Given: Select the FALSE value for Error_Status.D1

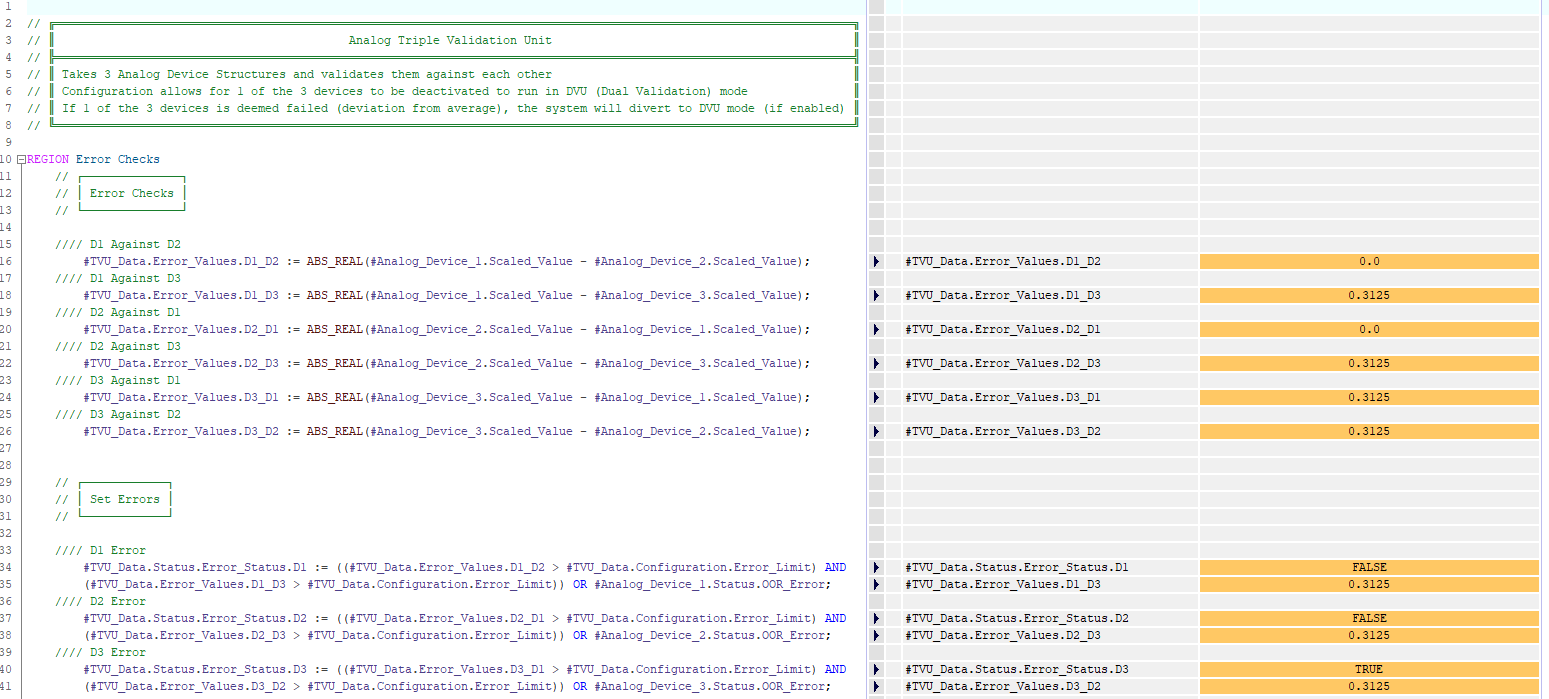Looking at the screenshot, I should pyautogui.click(x=1368, y=568).
